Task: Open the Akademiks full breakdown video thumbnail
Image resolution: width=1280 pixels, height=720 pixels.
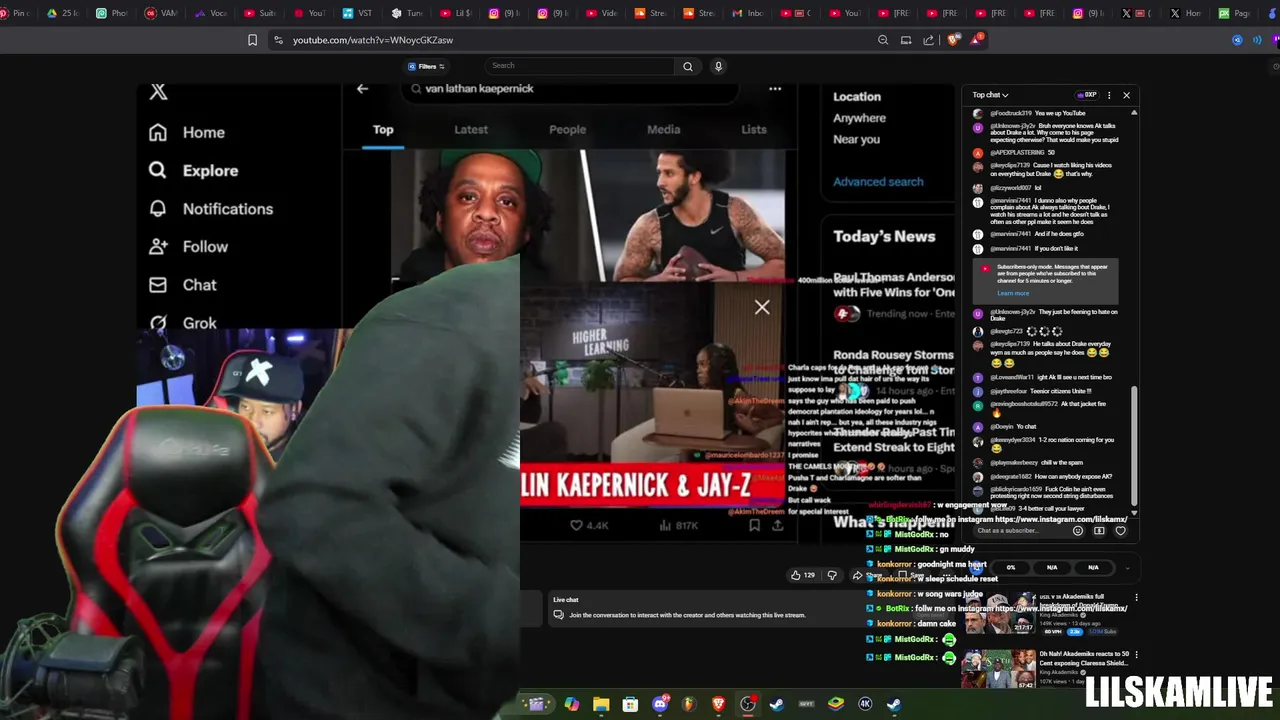Action: click(x=999, y=615)
